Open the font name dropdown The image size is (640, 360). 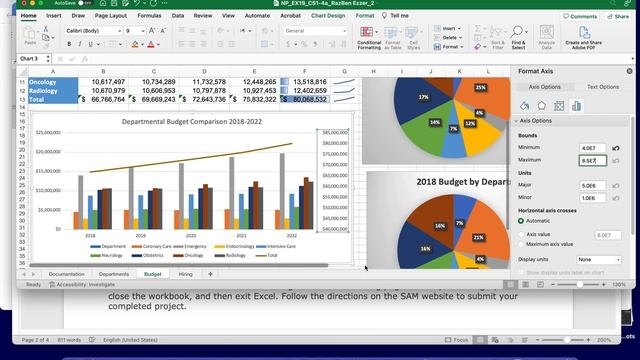tap(120, 31)
